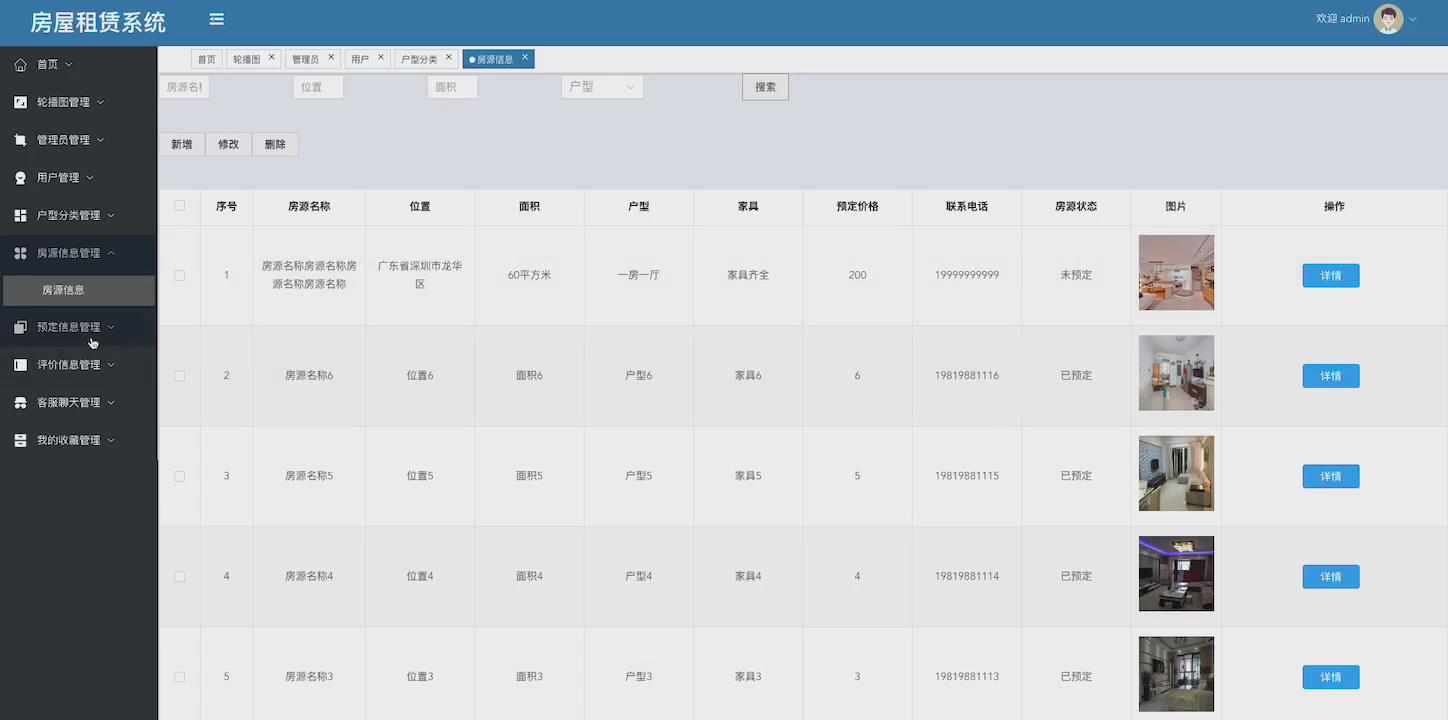Open 我的收藏管理 via its sidebar icon
Screen dimensions: 1448x720
[20, 439]
